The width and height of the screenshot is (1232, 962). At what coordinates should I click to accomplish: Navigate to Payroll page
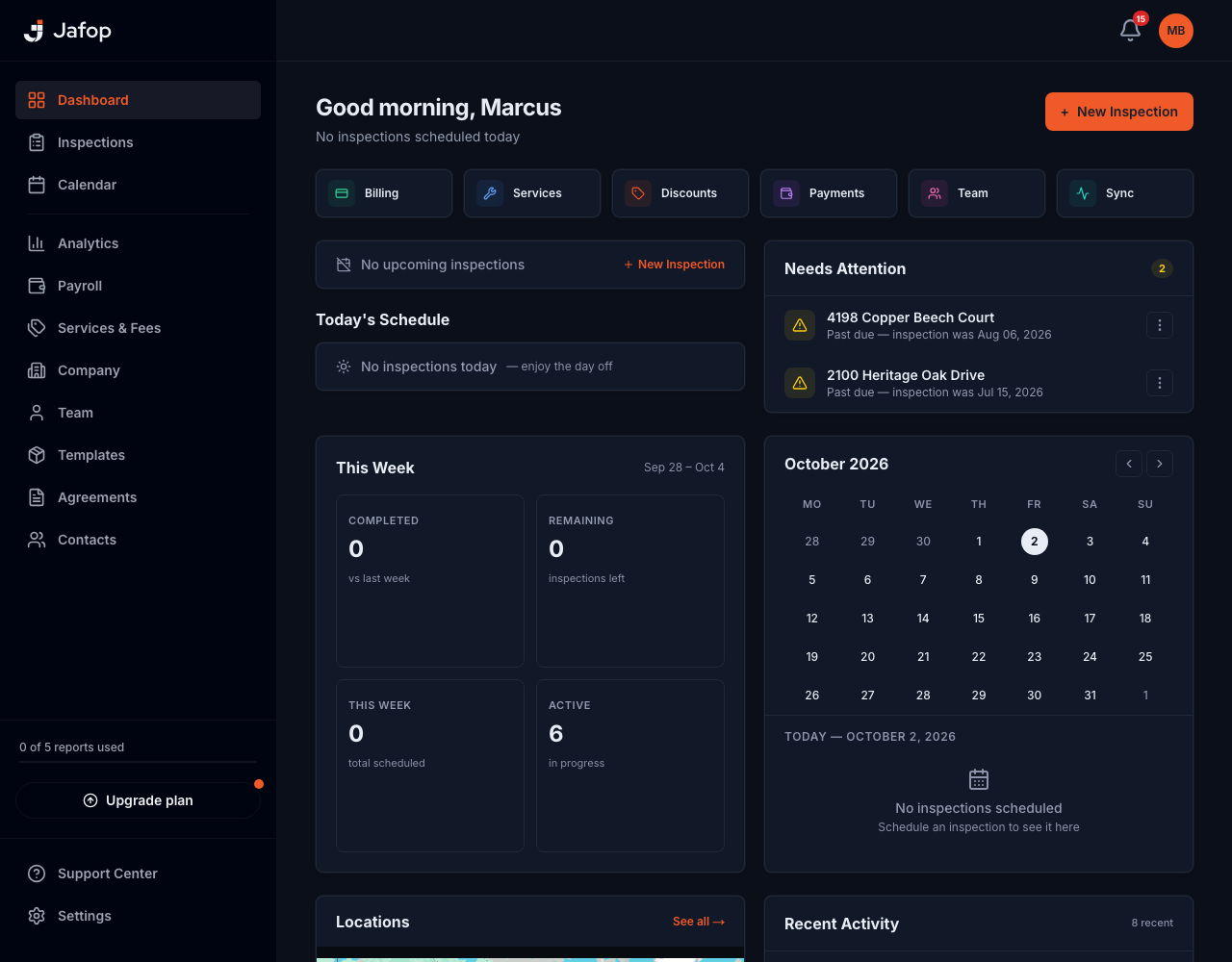138,286
